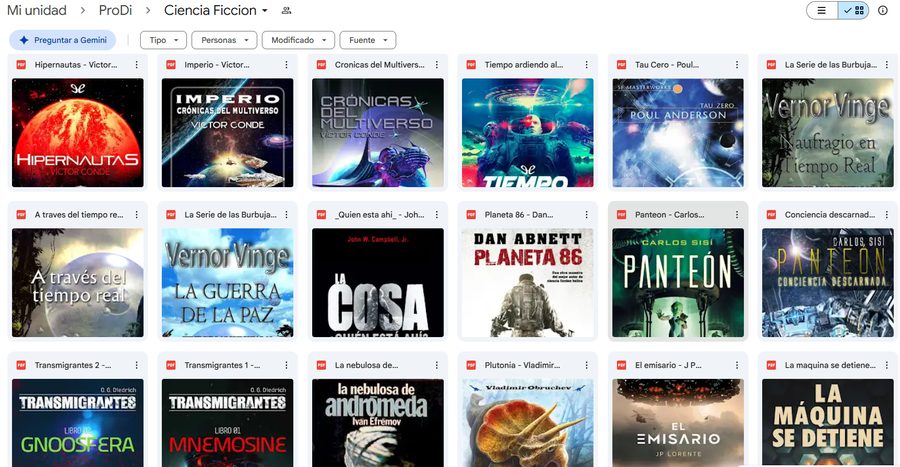This screenshot has width=900, height=467.
Task: Open more actions for A traves del tiempo file
Action: tap(137, 215)
